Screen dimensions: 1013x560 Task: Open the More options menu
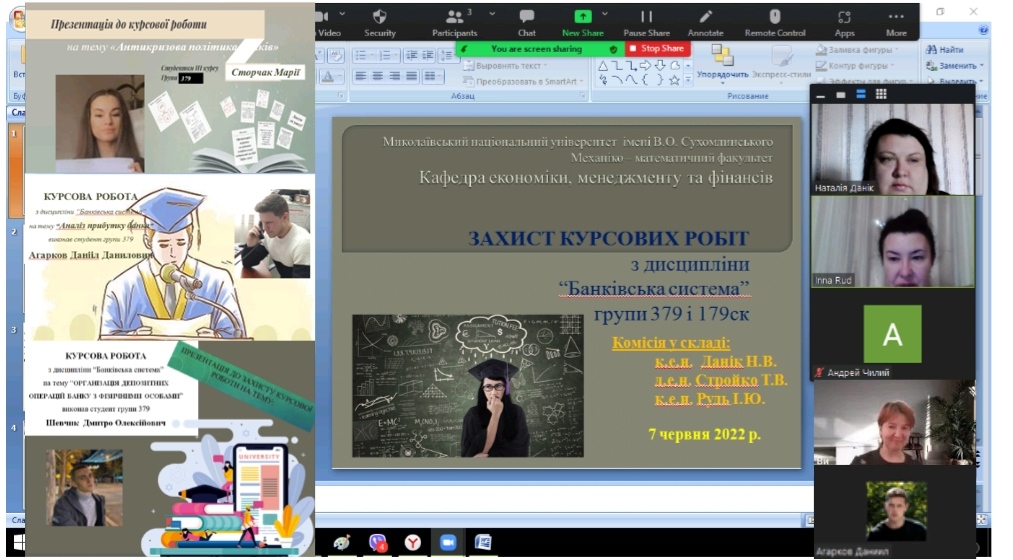pos(896,20)
